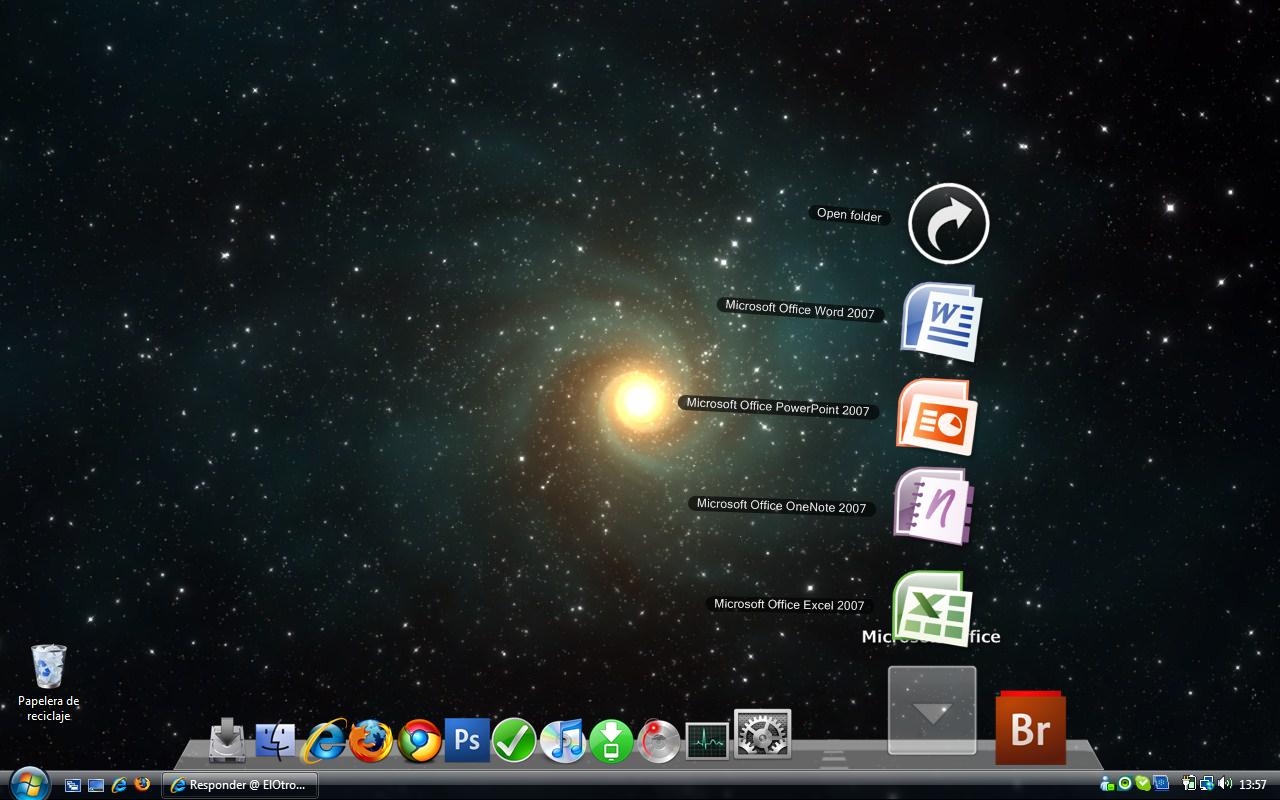Click the Open folder arrow icon
Viewport: 1280px width, 800px height.
coord(948,224)
